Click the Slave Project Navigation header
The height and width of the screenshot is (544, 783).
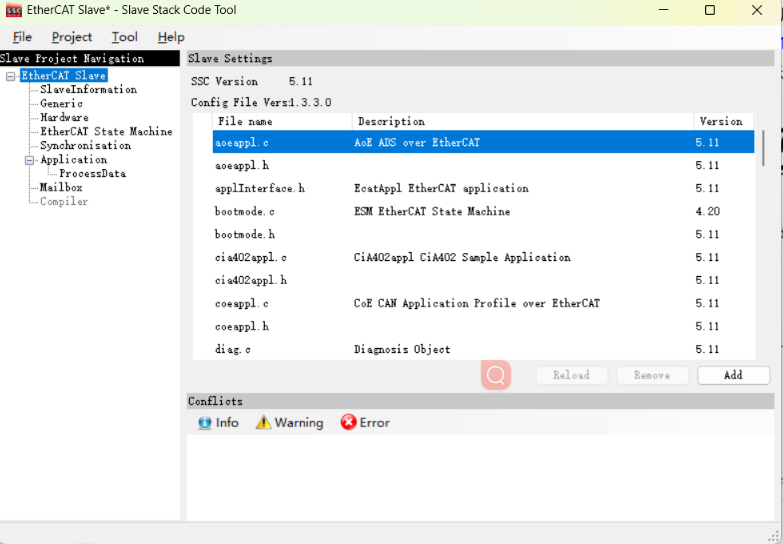[90, 58]
